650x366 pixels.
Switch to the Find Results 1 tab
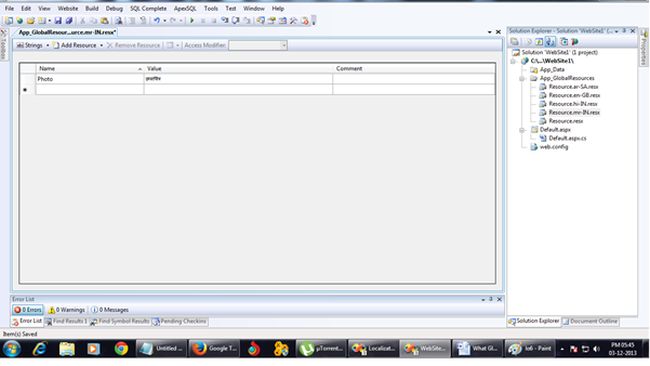[x=66, y=321]
